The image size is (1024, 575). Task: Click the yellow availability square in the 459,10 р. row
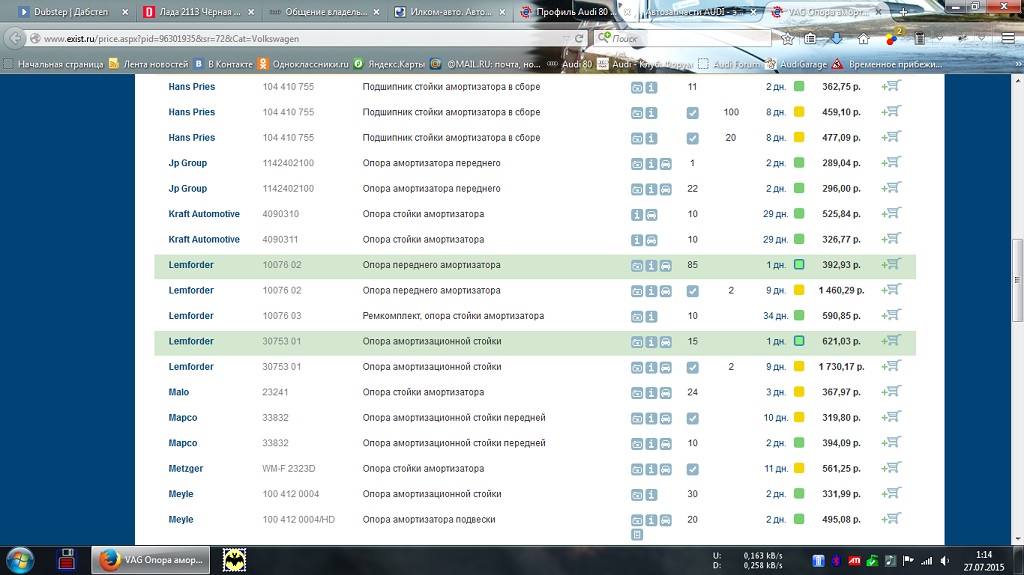[799, 112]
